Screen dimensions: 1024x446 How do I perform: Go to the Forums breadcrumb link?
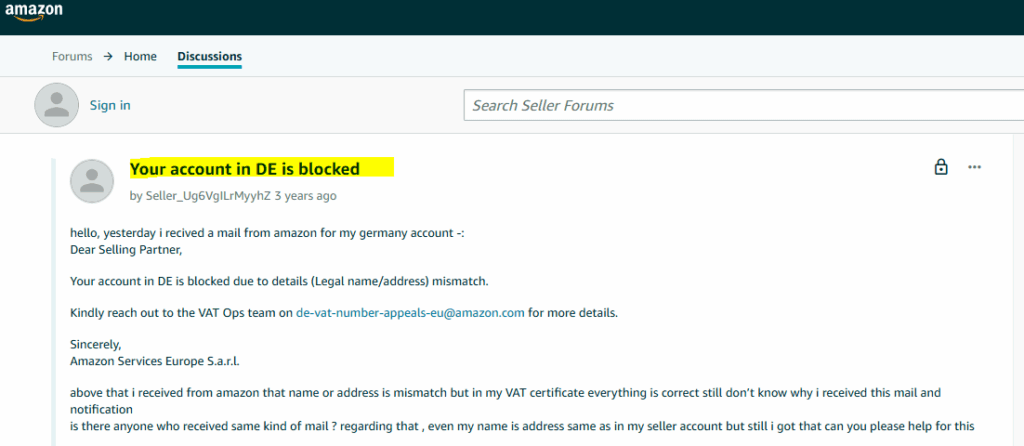(x=72, y=56)
